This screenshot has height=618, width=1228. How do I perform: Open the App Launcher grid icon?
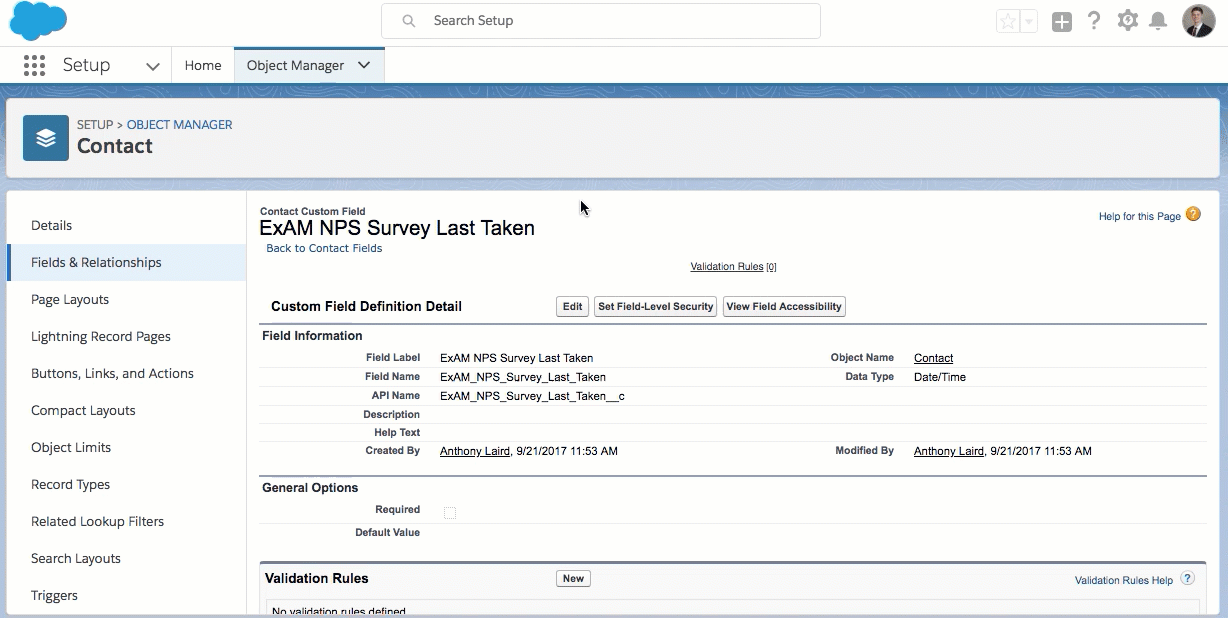(x=34, y=65)
